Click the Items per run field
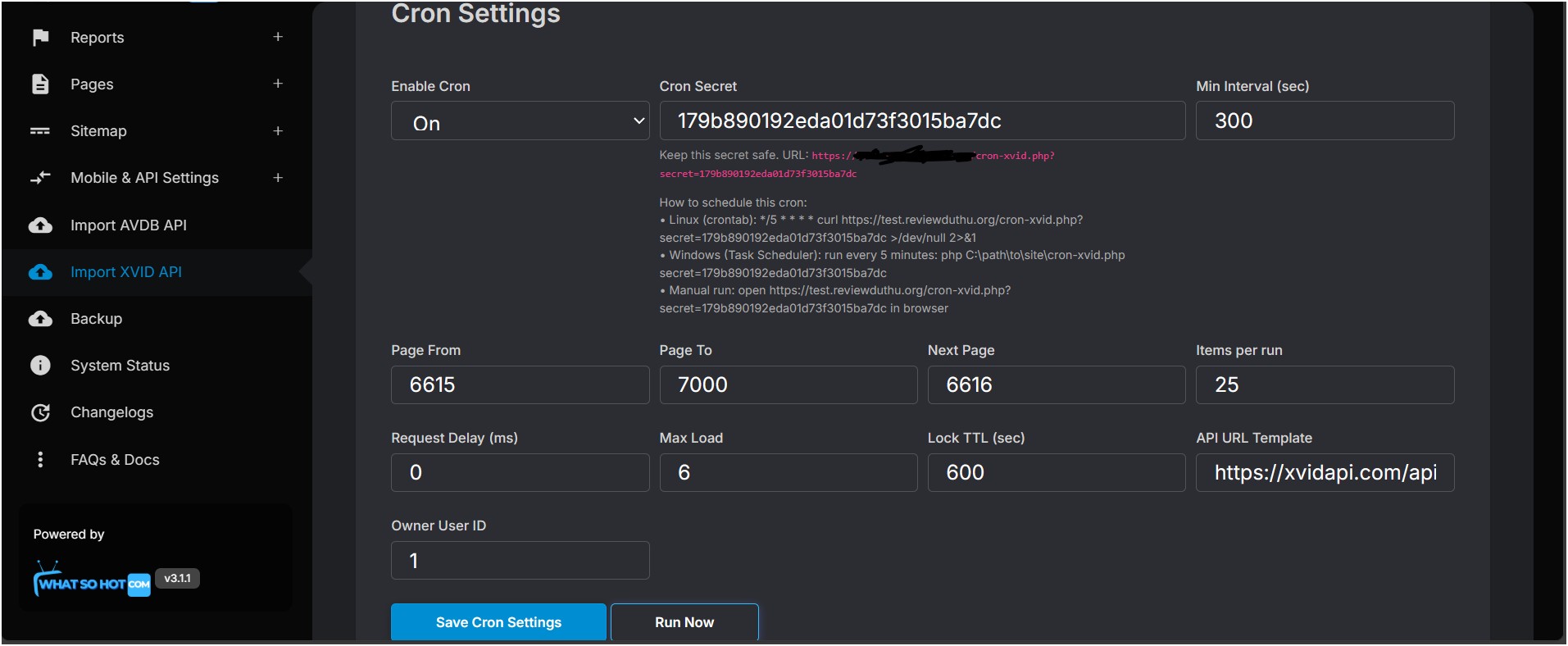The height and width of the screenshot is (646, 1568). pos(1324,385)
